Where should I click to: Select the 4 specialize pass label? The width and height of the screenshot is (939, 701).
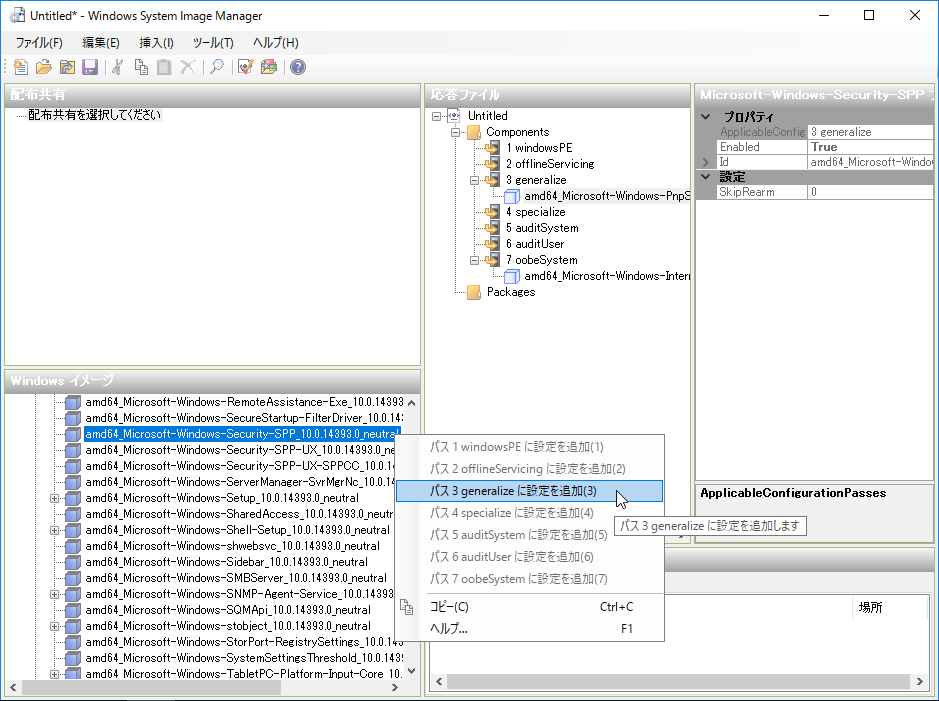(535, 212)
